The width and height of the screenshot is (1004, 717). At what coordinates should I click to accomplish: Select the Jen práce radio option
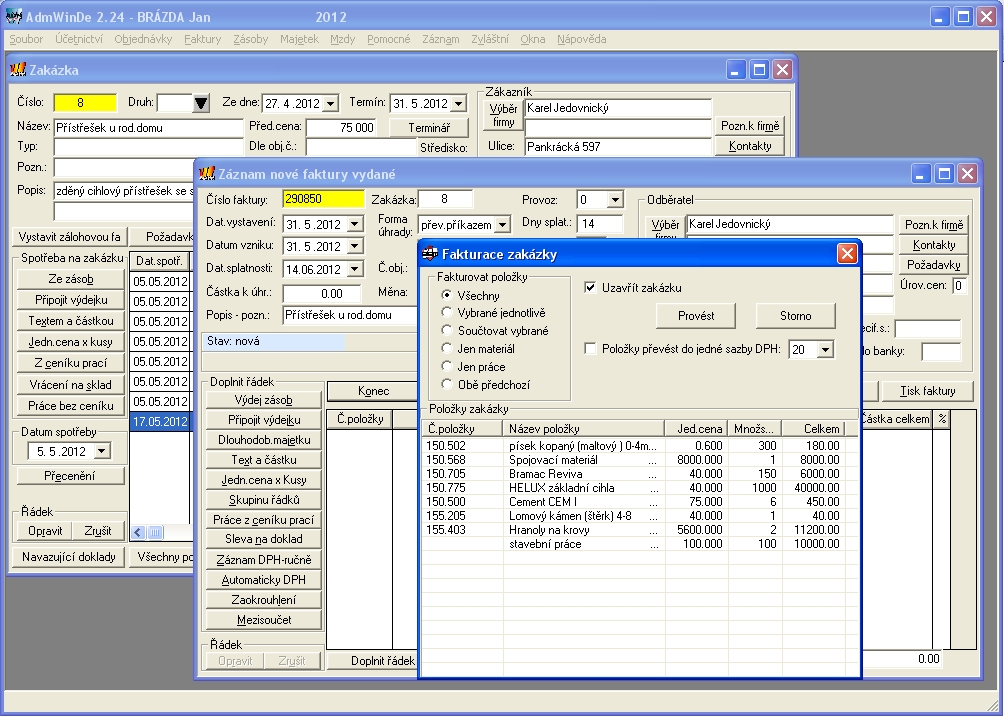pyautogui.click(x=447, y=367)
